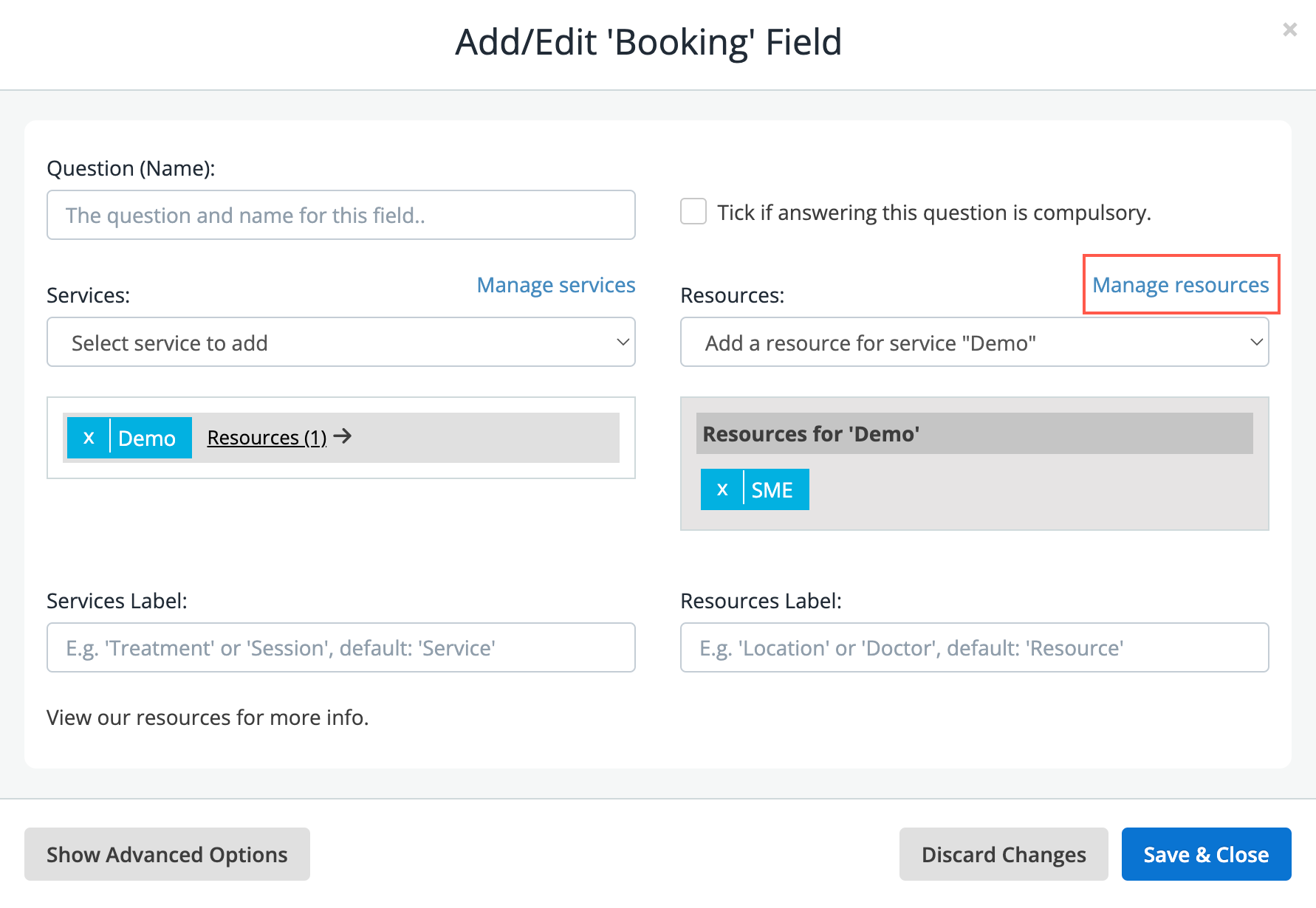This screenshot has width=1316, height=908.
Task: Remove the SME resource with its x icon
Action: 722,489
